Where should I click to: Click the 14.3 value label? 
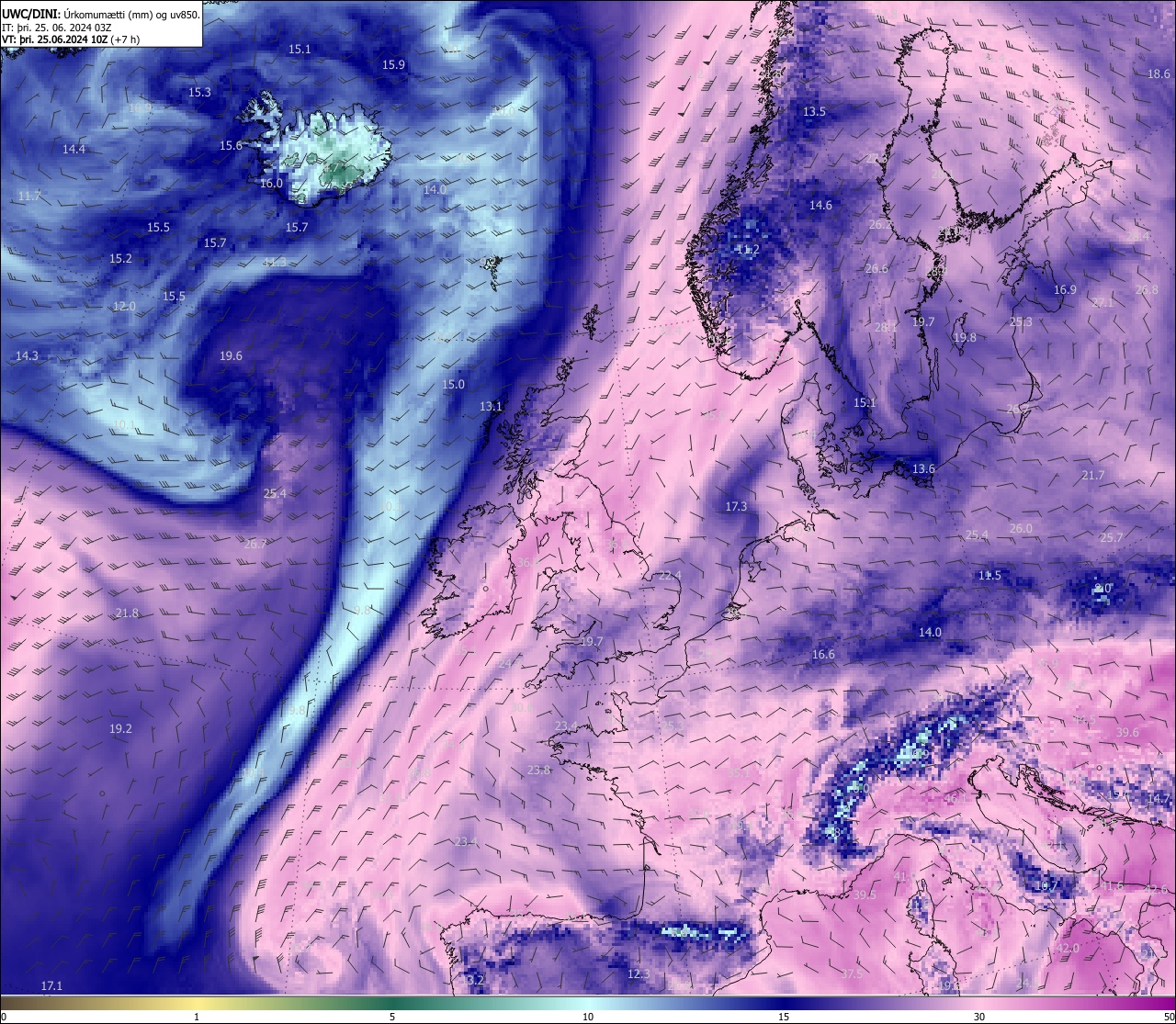point(27,355)
